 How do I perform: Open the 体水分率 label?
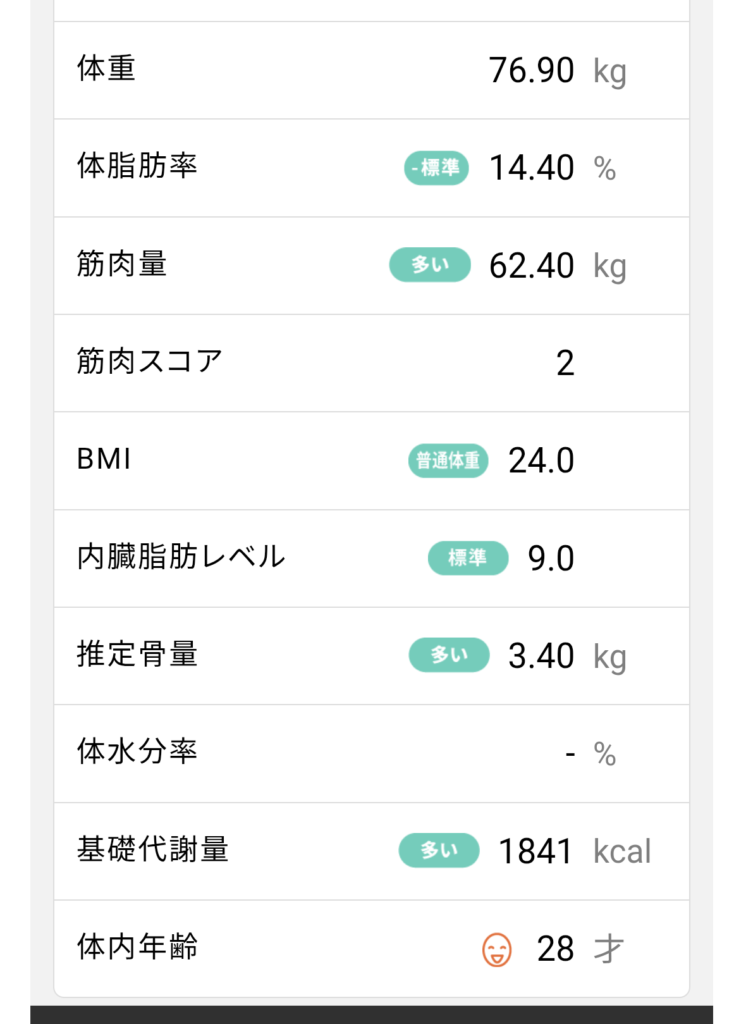click(x=137, y=752)
